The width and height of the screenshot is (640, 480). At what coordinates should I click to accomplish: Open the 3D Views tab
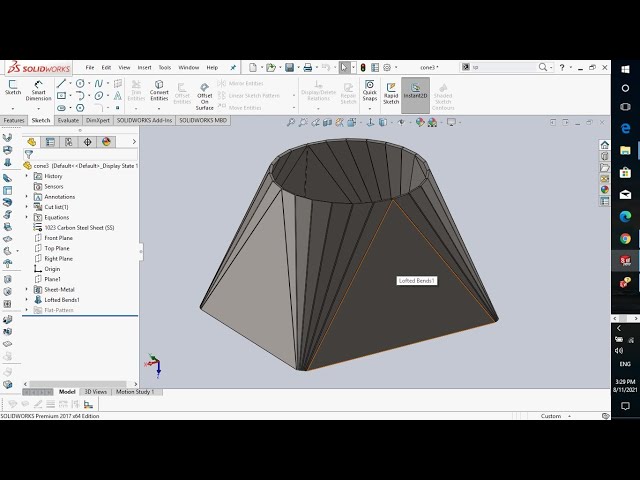[96, 392]
